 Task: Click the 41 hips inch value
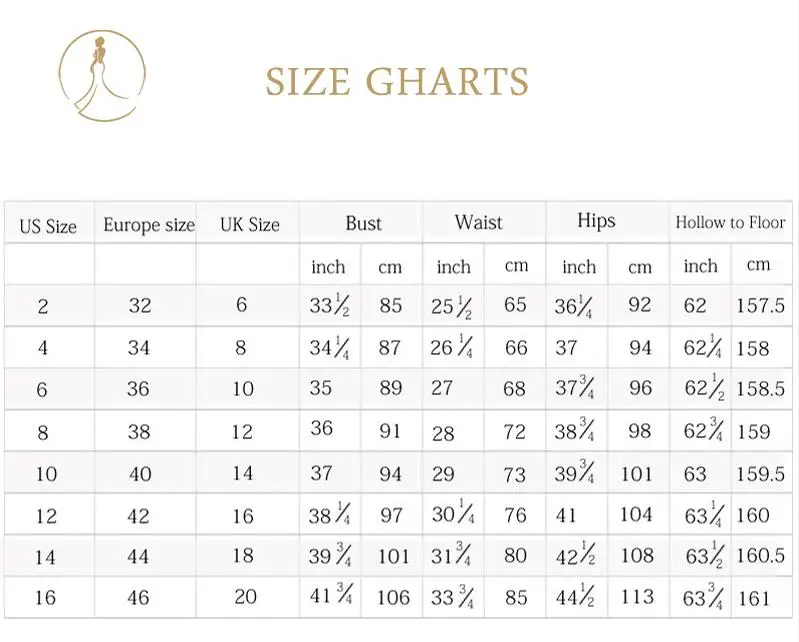pyautogui.click(x=566, y=515)
